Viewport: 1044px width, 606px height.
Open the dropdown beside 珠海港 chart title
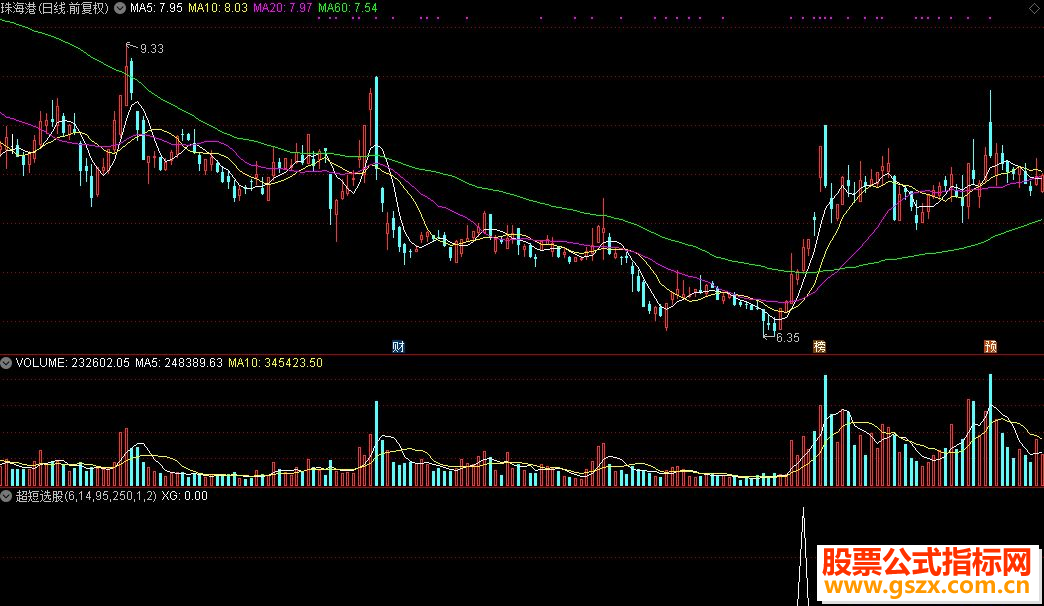pos(120,9)
